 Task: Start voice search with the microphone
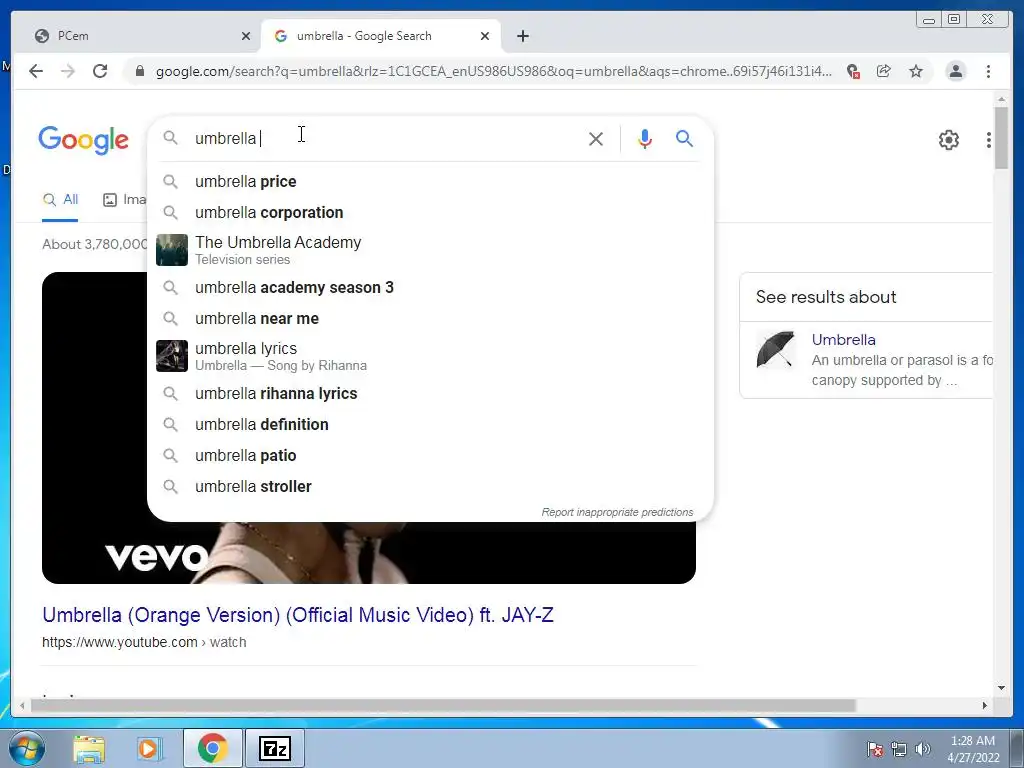[x=645, y=138]
